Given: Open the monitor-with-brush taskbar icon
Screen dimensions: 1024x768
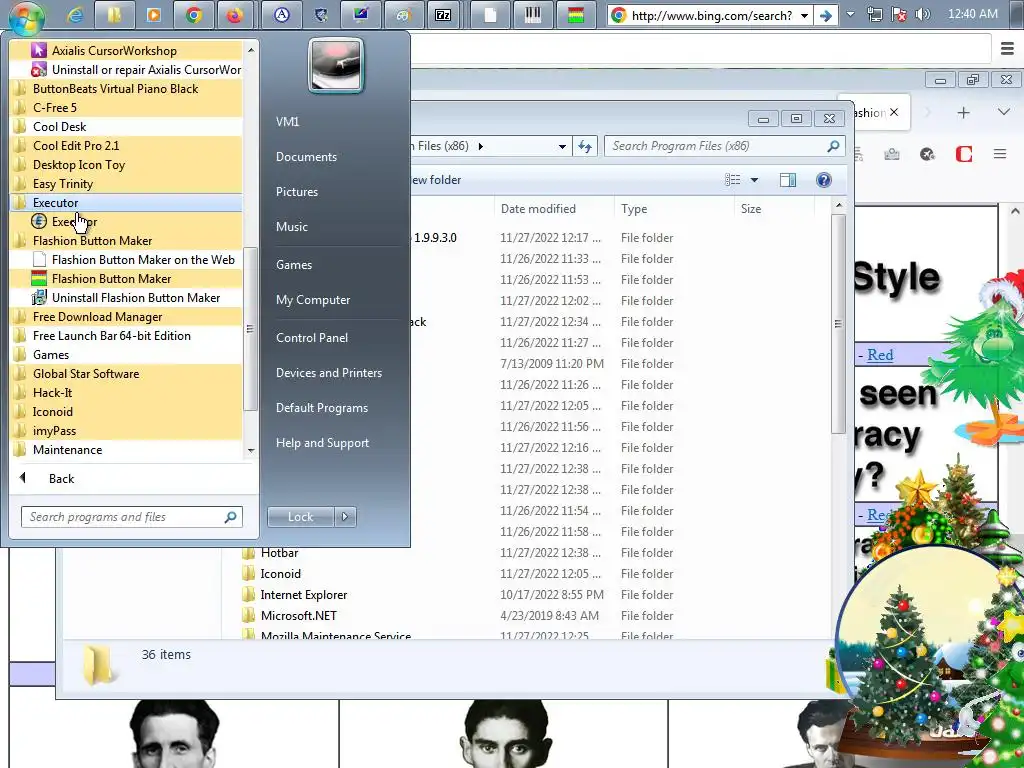Looking at the screenshot, I should pyautogui.click(x=360, y=14).
